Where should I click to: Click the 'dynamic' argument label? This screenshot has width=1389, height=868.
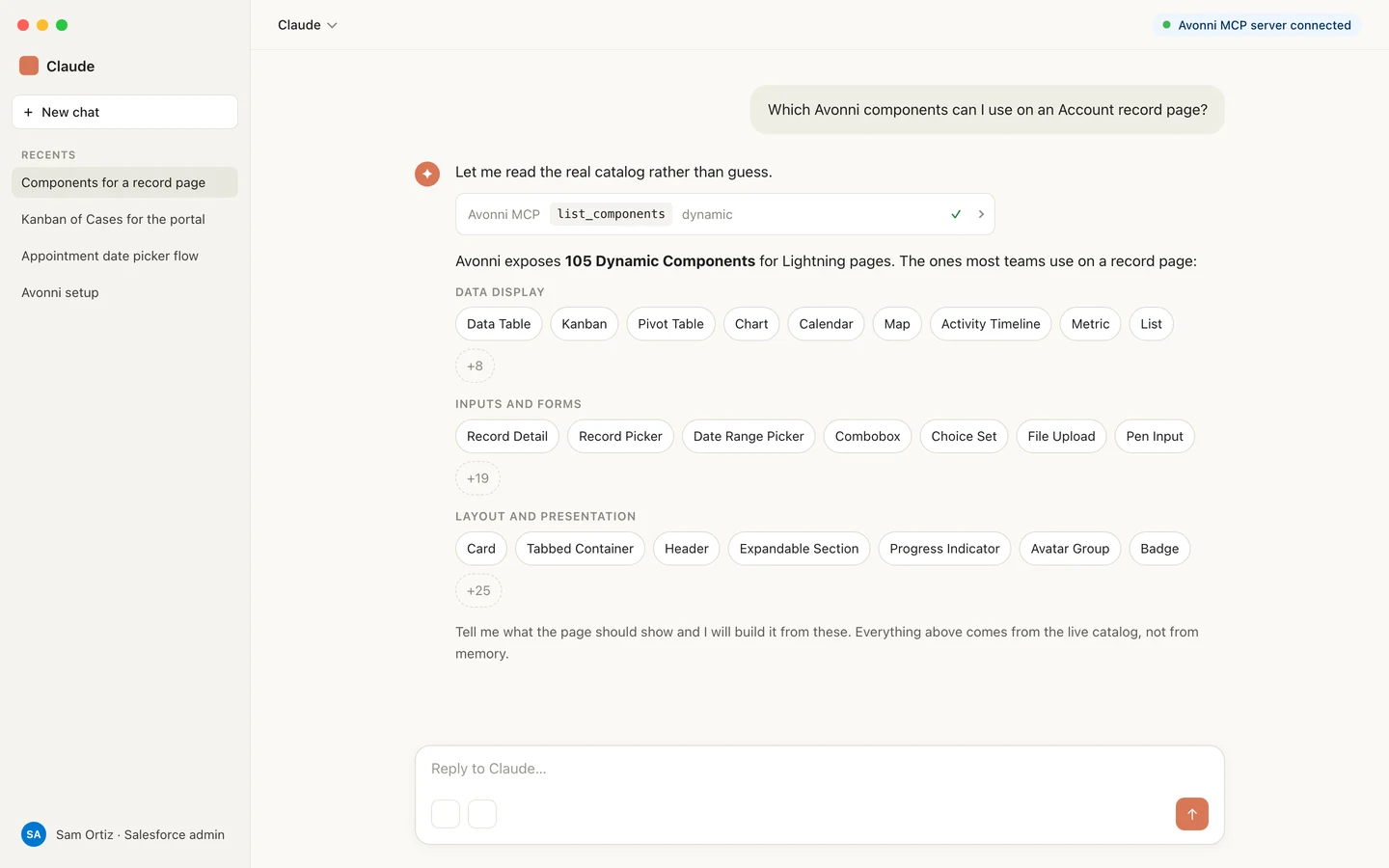(x=707, y=214)
